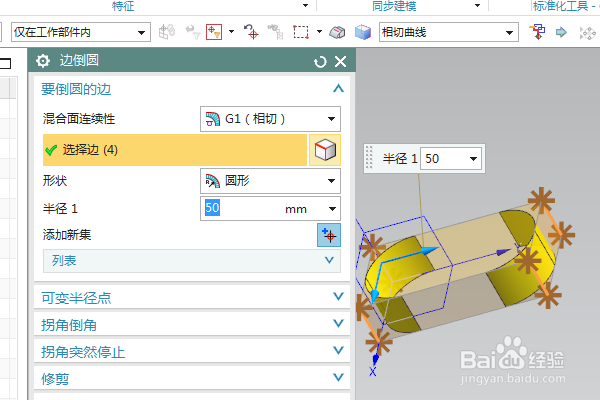
Task: Click the 同步建模 ribbon group label
Action: (x=394, y=6)
